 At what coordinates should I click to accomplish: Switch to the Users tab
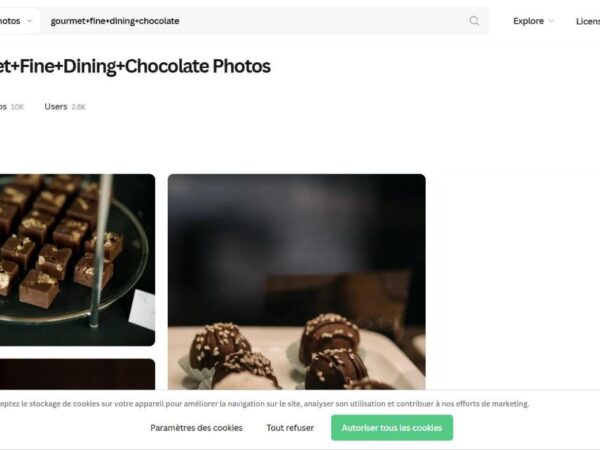click(56, 107)
